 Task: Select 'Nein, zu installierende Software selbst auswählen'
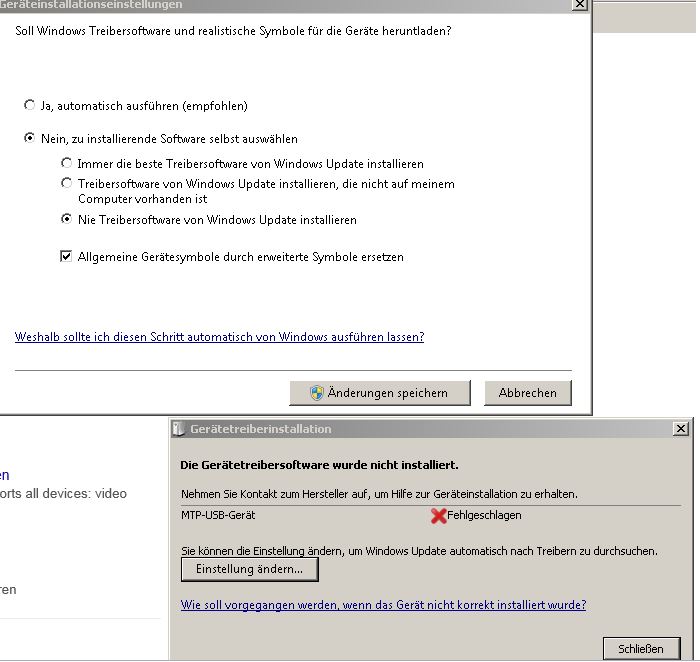tap(29, 138)
